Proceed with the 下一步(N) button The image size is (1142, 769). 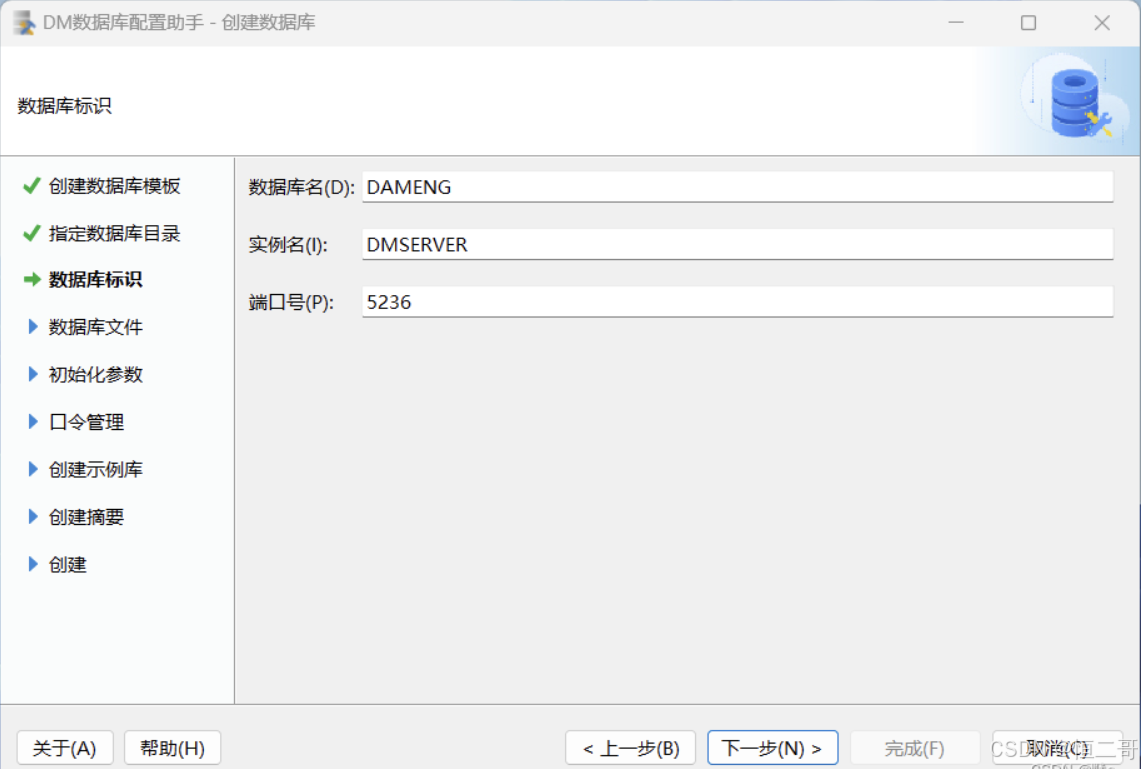click(773, 748)
